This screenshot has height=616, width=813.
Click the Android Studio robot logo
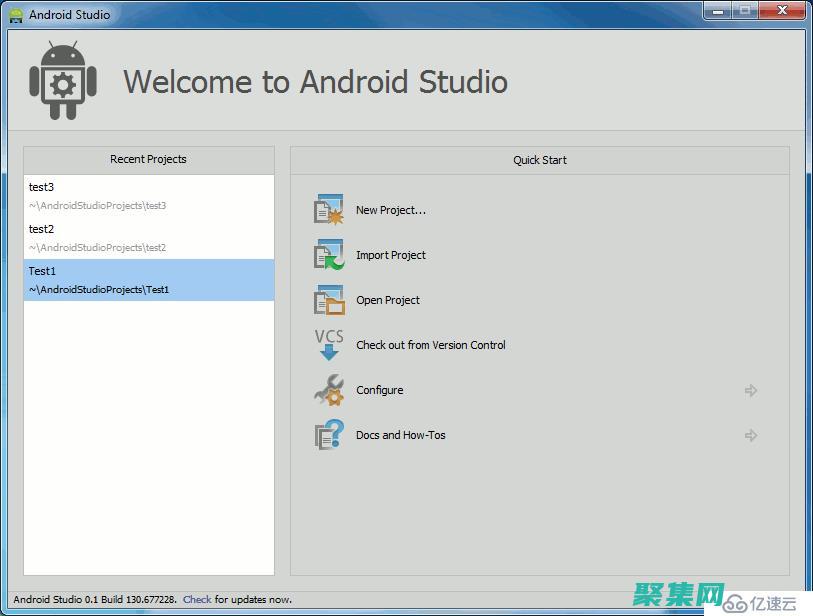63,81
